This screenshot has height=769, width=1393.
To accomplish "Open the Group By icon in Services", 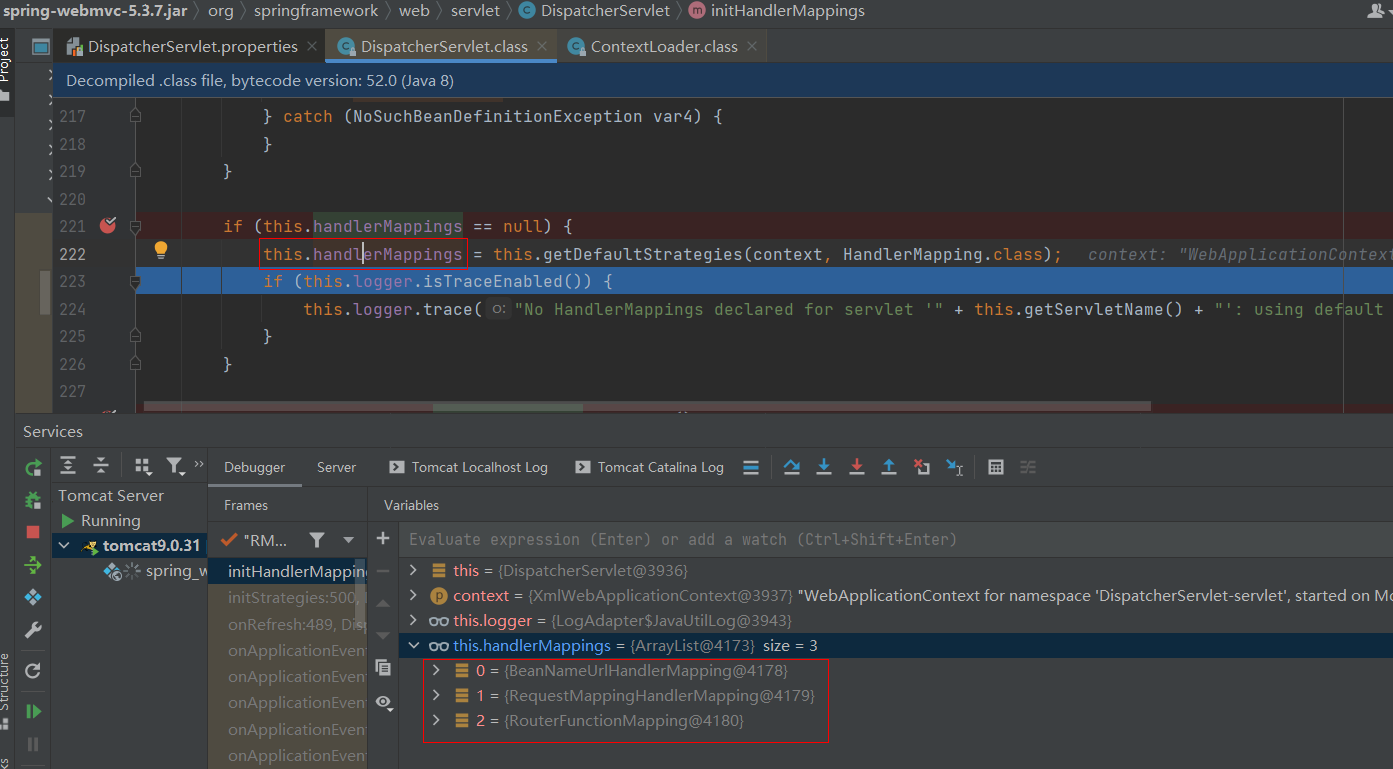I will [143, 466].
